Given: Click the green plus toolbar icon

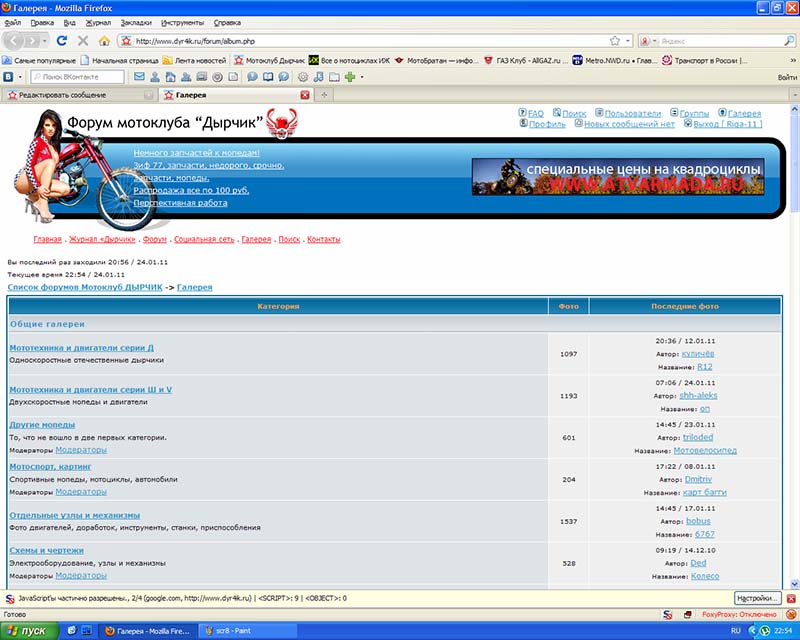Looking at the screenshot, I should (x=350, y=77).
